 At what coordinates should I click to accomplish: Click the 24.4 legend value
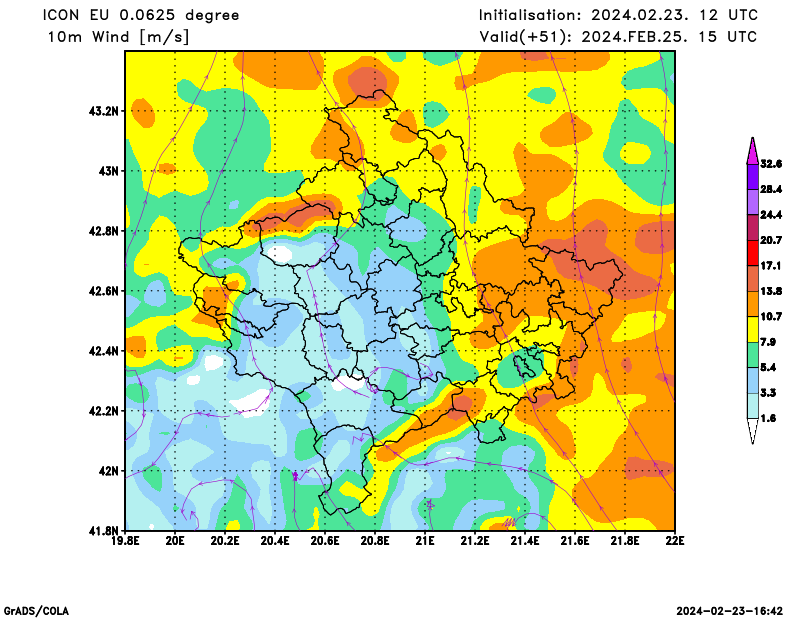pyautogui.click(x=771, y=215)
